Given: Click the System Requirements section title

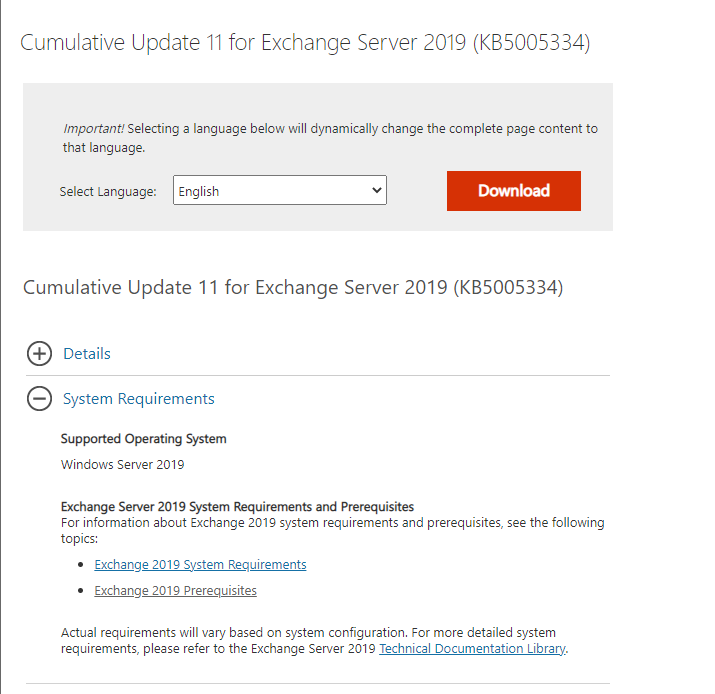Looking at the screenshot, I should click(x=139, y=399).
